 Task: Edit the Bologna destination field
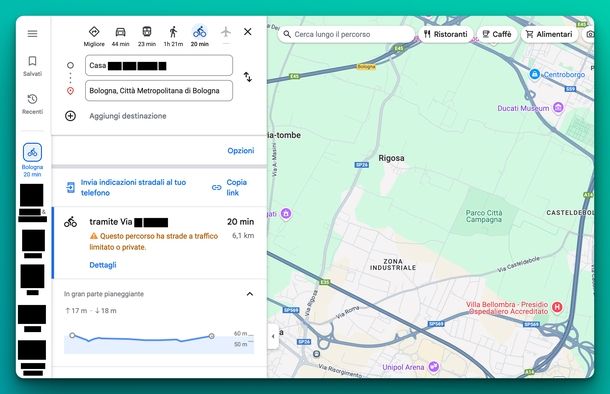[159, 91]
